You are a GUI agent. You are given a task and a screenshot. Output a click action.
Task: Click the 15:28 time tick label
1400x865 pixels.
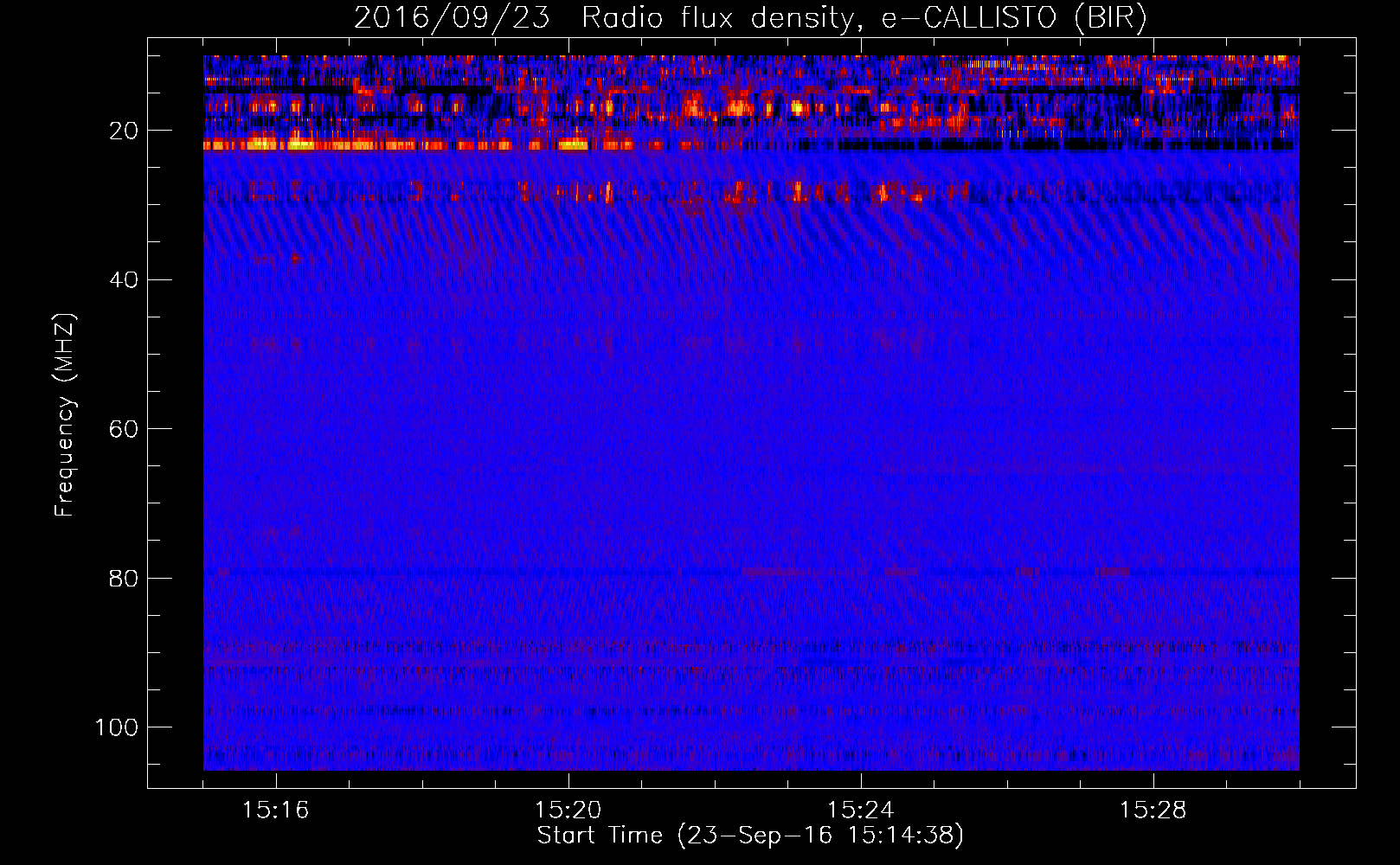tap(1153, 811)
